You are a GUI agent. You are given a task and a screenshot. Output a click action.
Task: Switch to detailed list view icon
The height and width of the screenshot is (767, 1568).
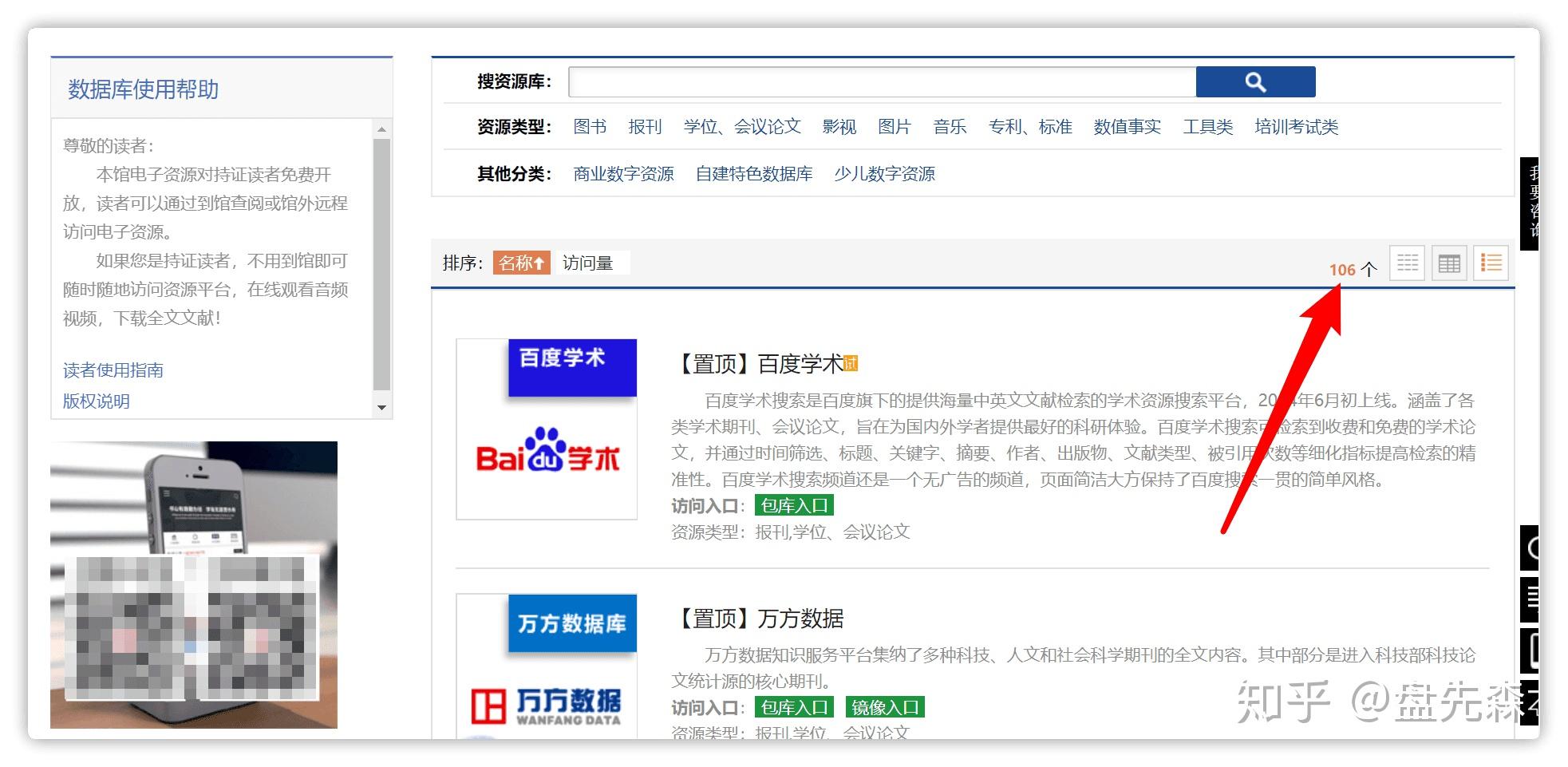1490,263
